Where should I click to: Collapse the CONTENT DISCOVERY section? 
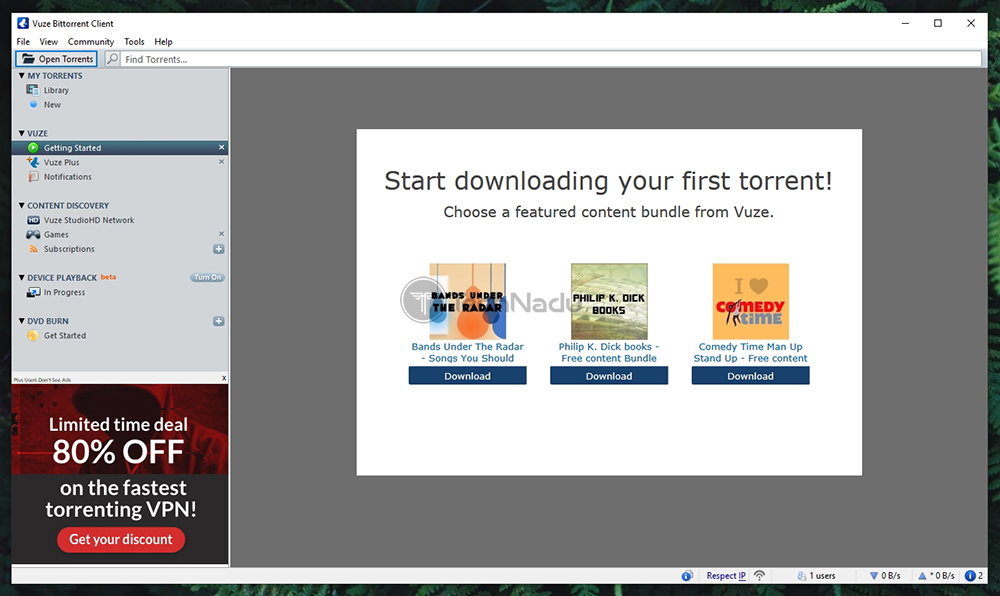pos(22,205)
